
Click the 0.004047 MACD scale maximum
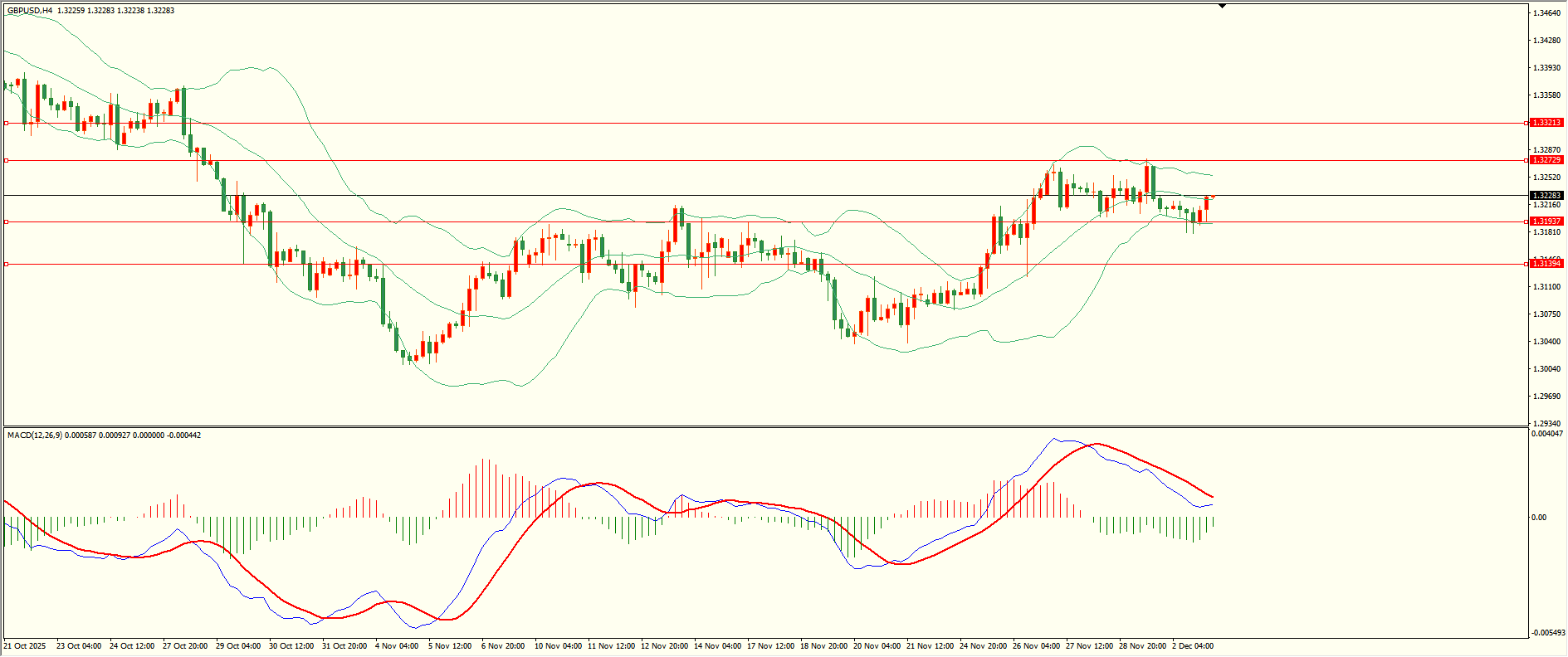(x=1548, y=434)
